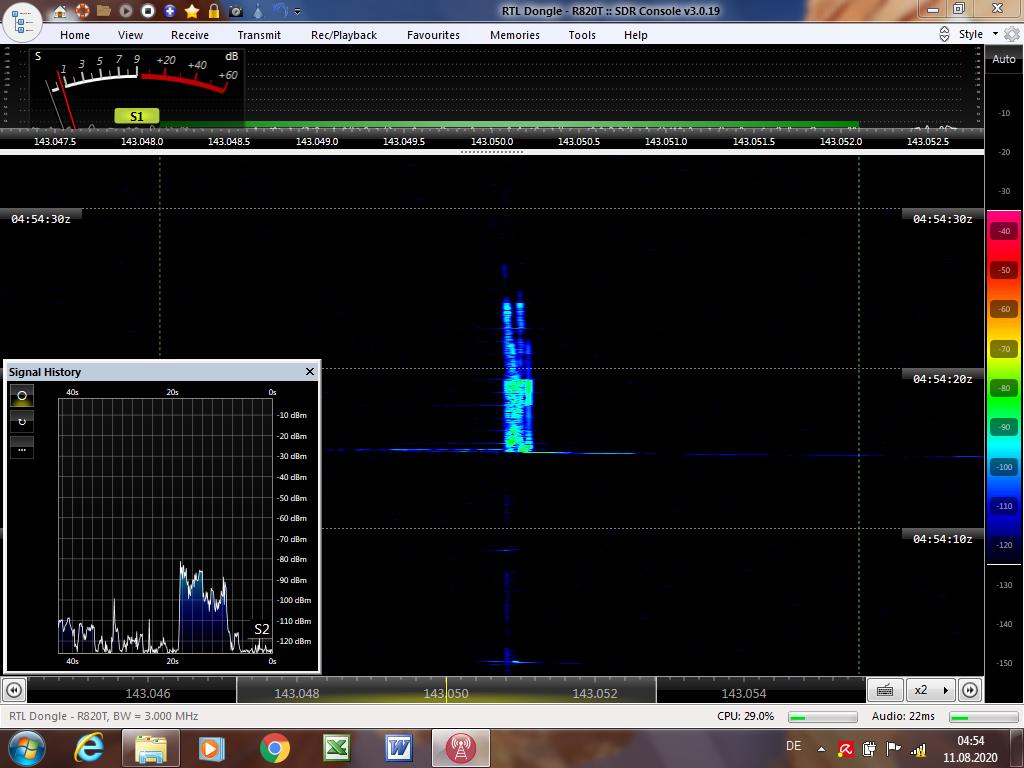Click the lifebuoy help icon
1024x768 pixels.
point(82,10)
